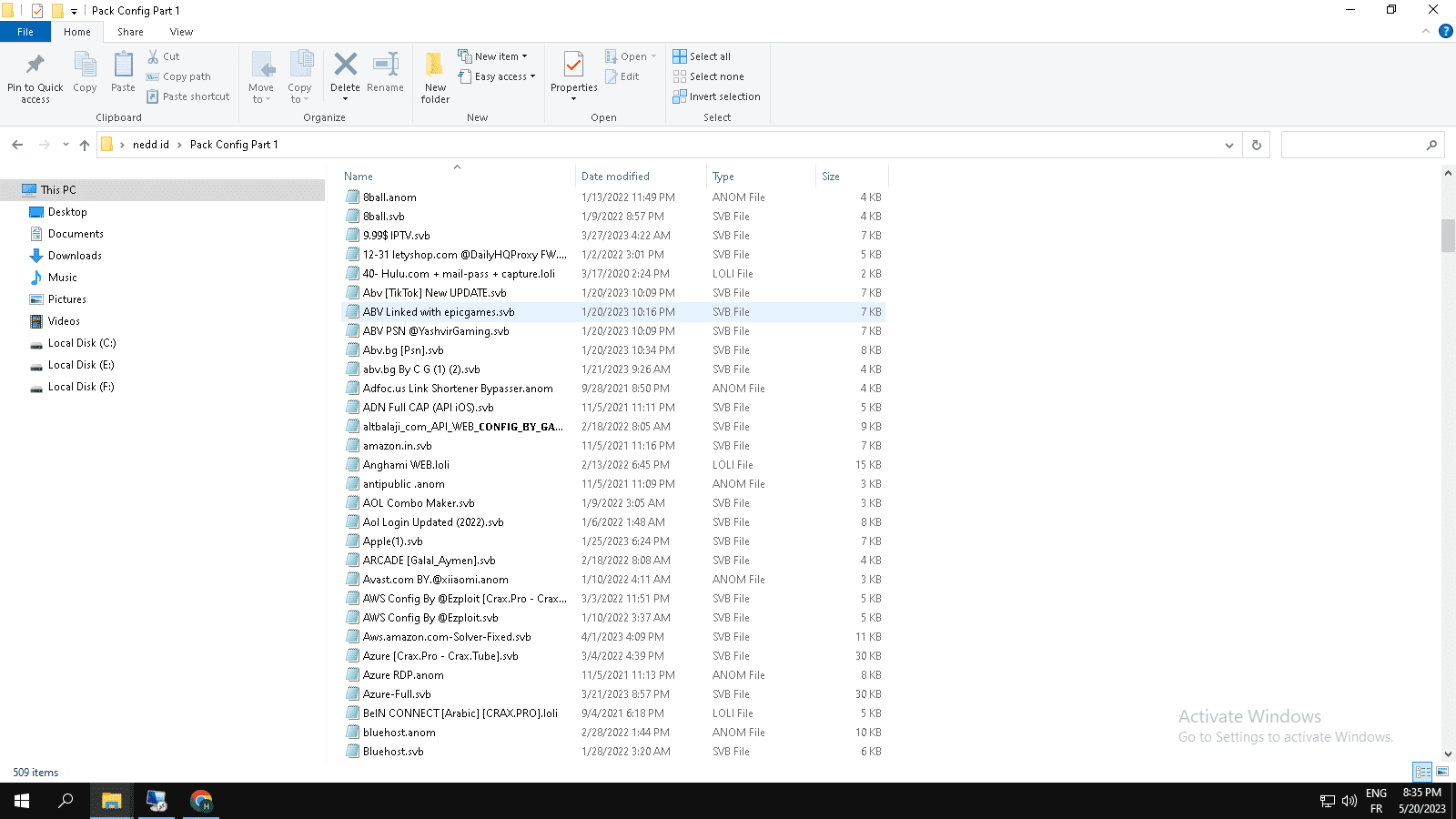
Task: Click Invert selection in Select group
Action: (716, 96)
